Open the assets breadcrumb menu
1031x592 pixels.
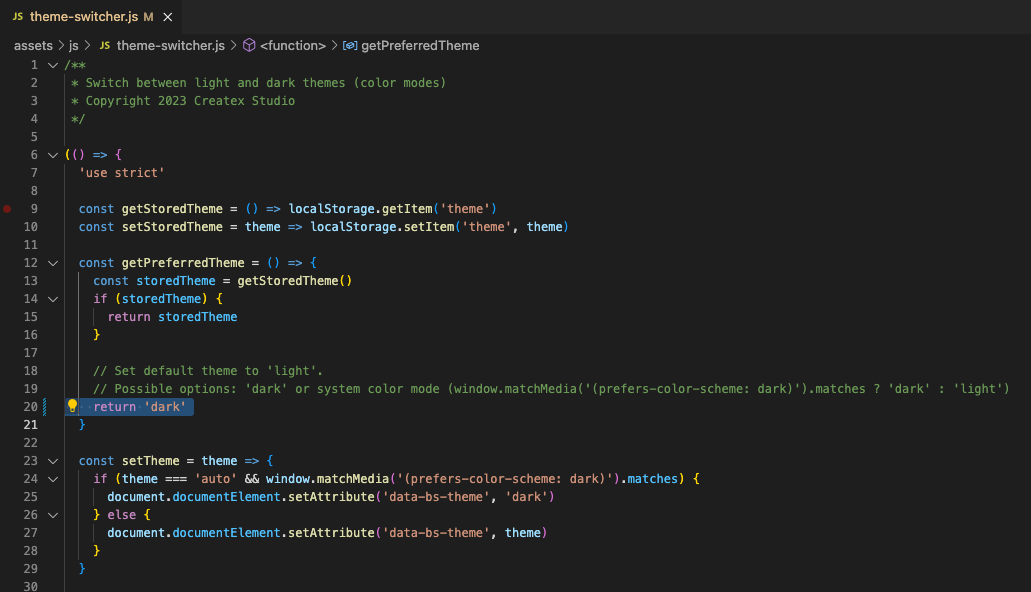pyautogui.click(x=33, y=45)
